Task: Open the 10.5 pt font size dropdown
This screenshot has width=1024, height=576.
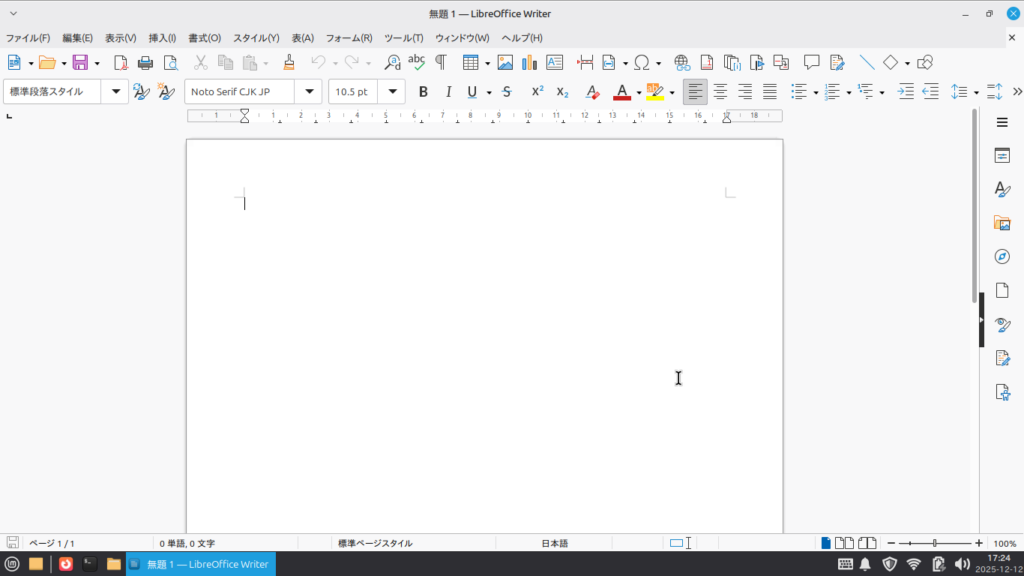Action: tap(393, 92)
